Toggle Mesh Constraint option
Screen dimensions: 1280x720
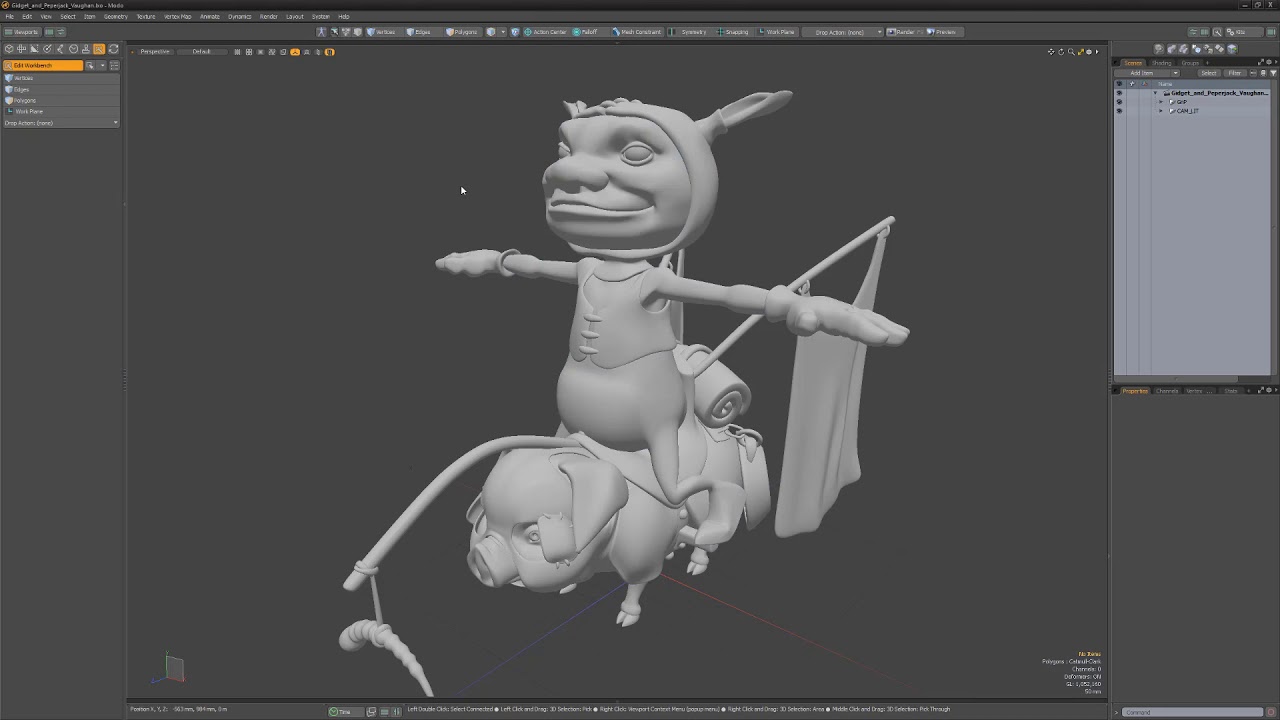coord(636,32)
